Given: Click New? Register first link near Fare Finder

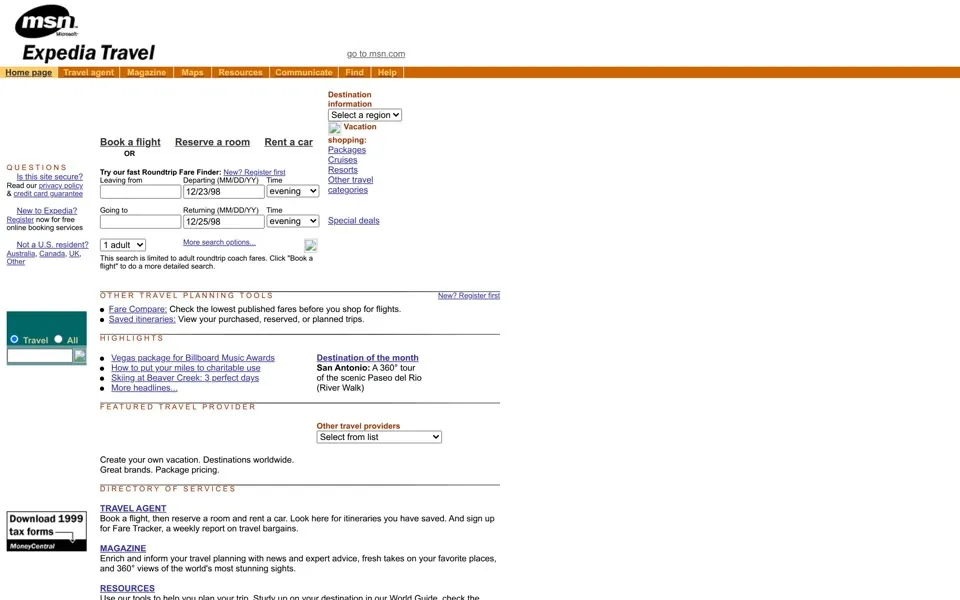Looking at the screenshot, I should click(x=254, y=173).
